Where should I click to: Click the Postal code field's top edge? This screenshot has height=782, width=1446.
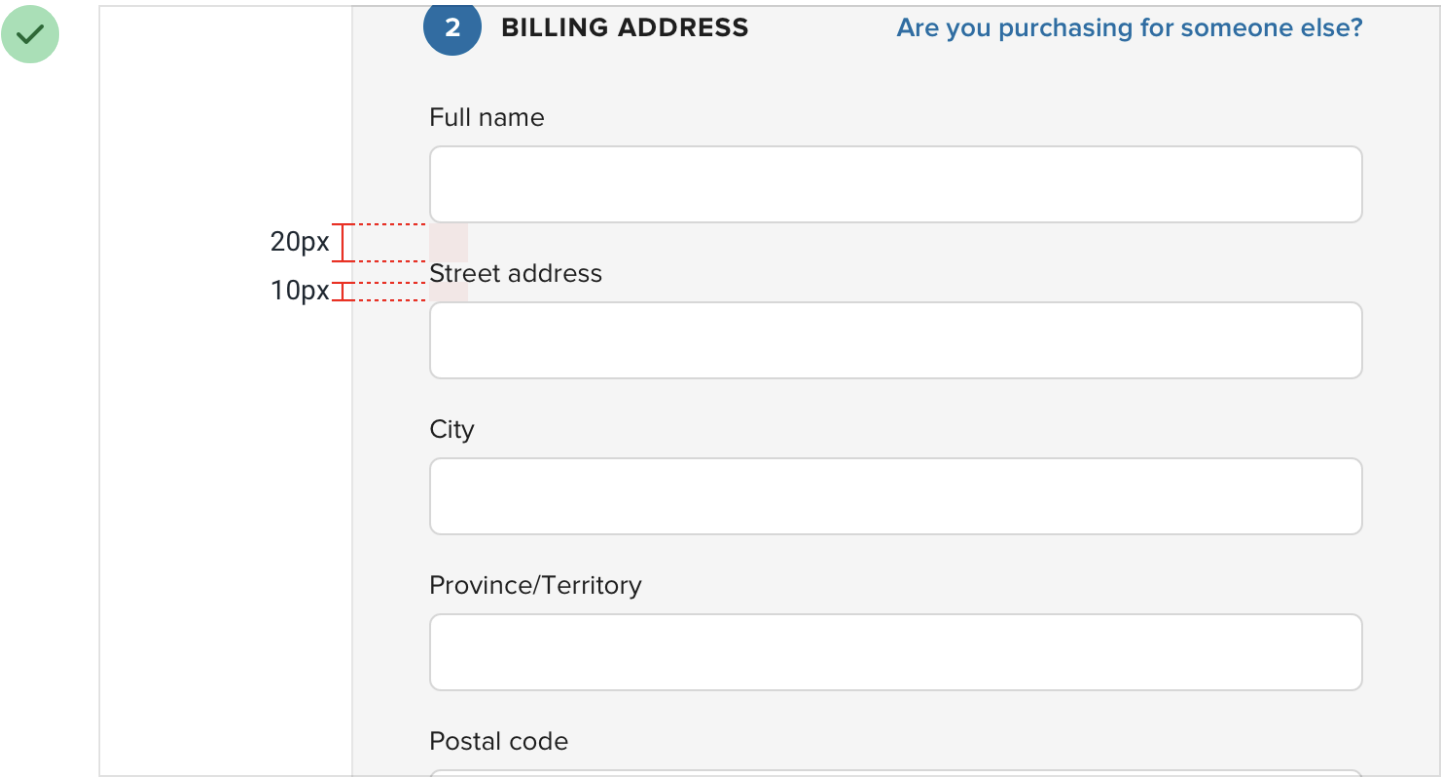(895, 774)
